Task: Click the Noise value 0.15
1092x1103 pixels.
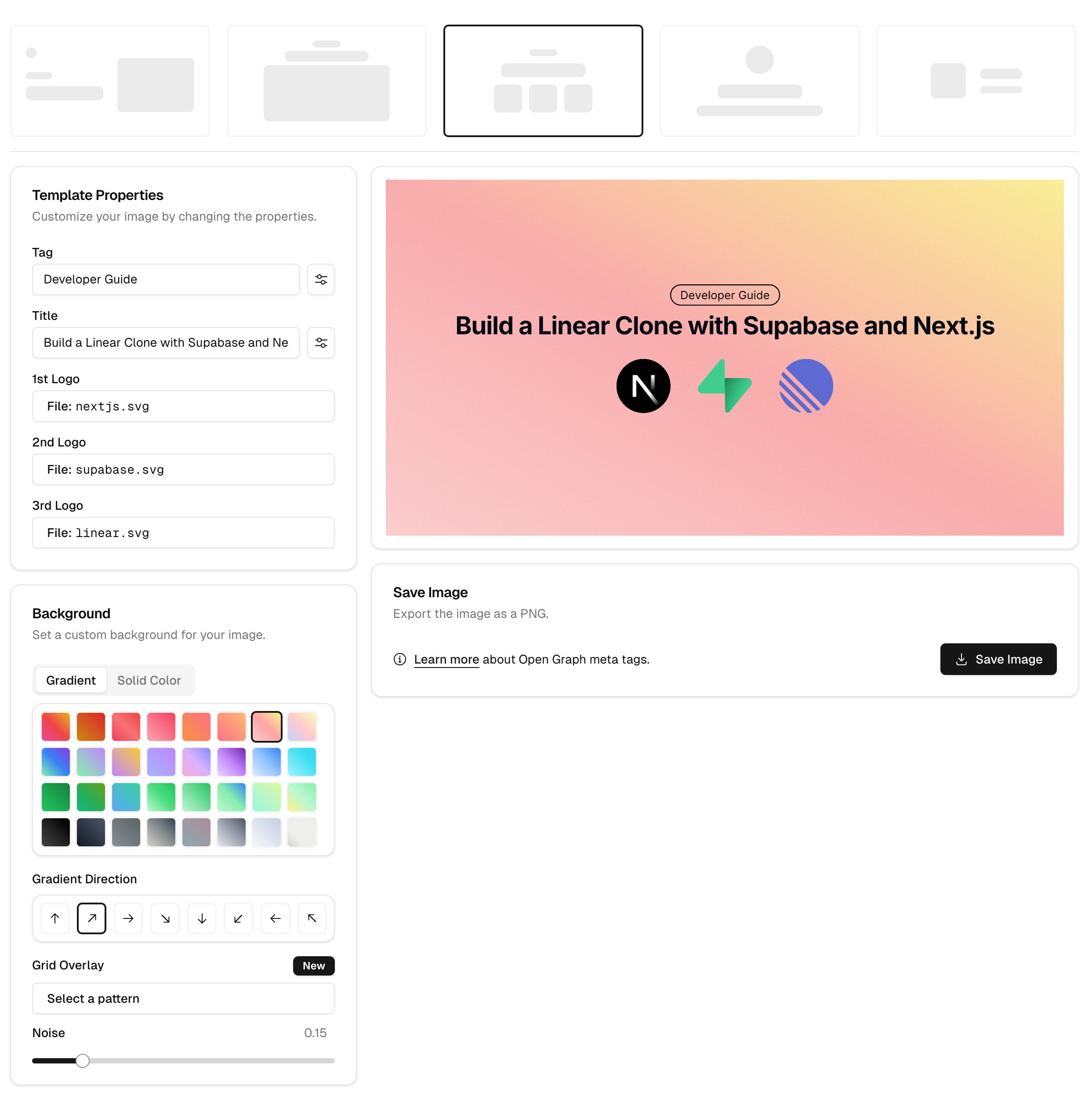Action: (x=315, y=1033)
